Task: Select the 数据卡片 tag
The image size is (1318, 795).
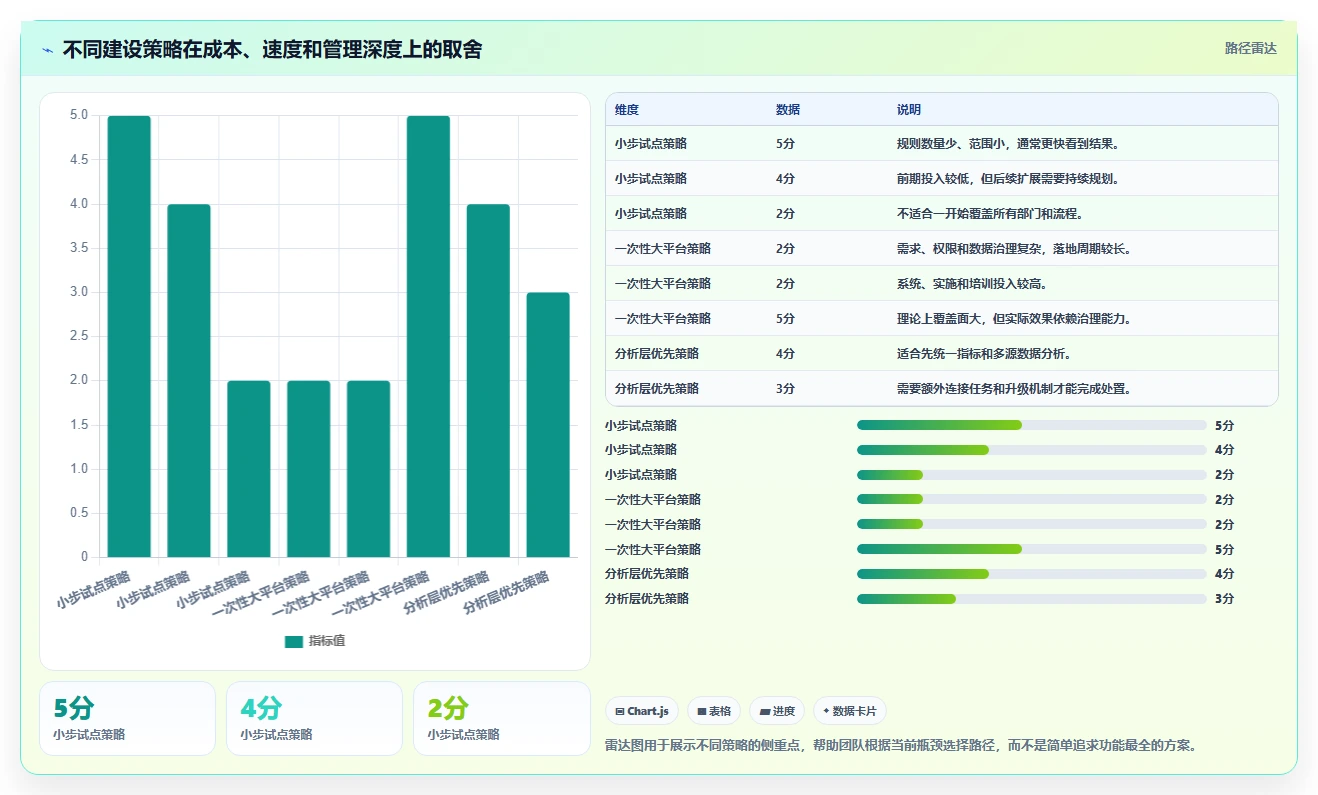Action: point(850,711)
